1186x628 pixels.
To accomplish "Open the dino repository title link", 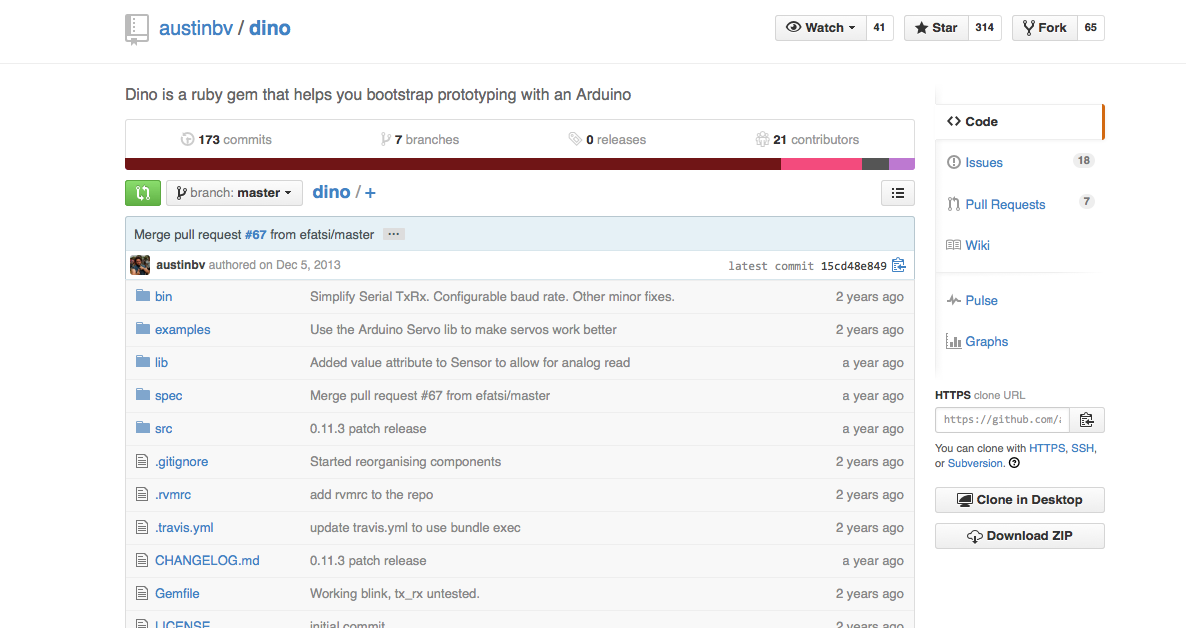I will [270, 28].
